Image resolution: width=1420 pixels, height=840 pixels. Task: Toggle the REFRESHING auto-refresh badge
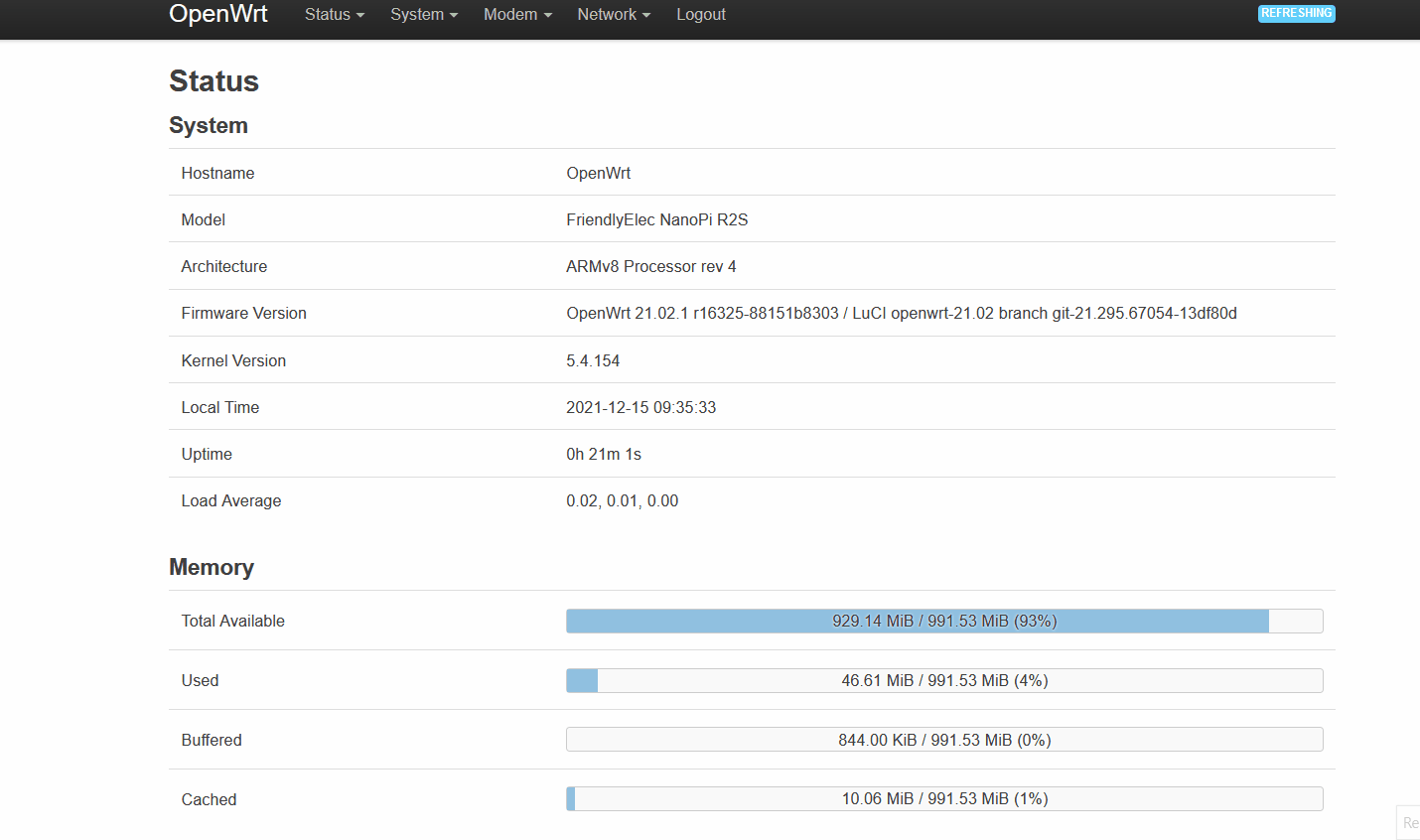(x=1296, y=13)
